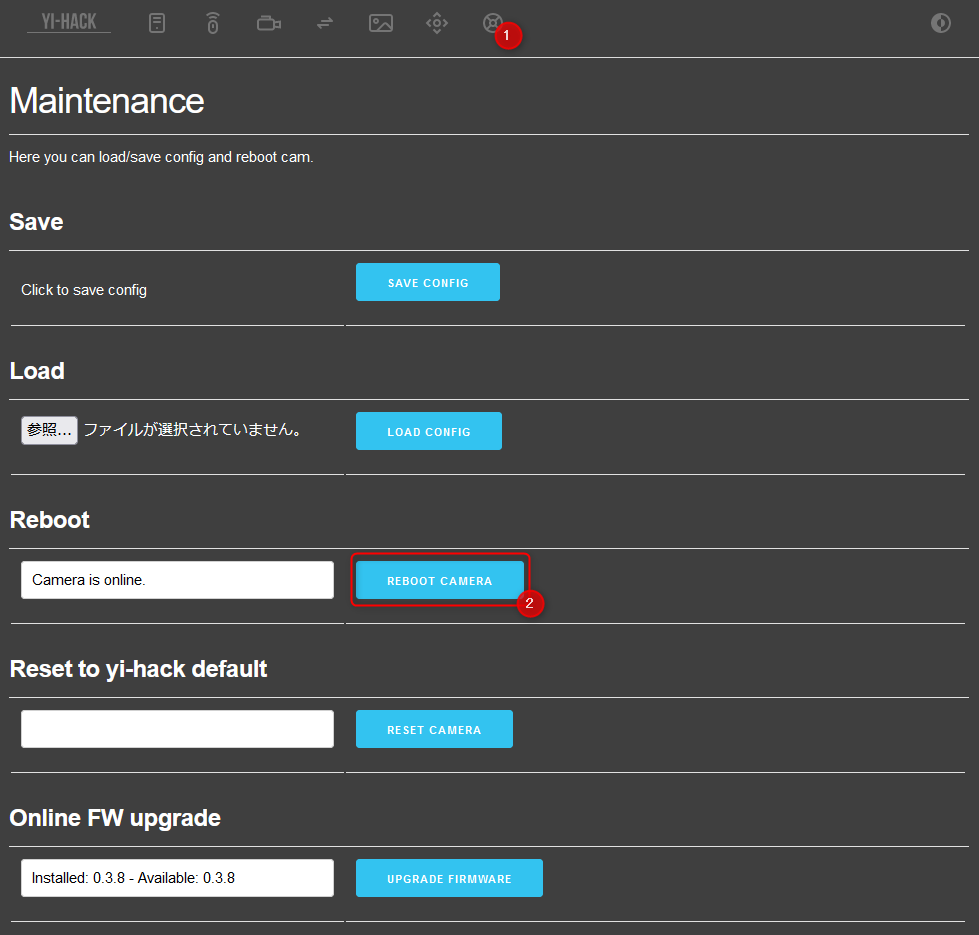Click the empty reset status field
The width and height of the screenshot is (979, 935).
[177, 729]
